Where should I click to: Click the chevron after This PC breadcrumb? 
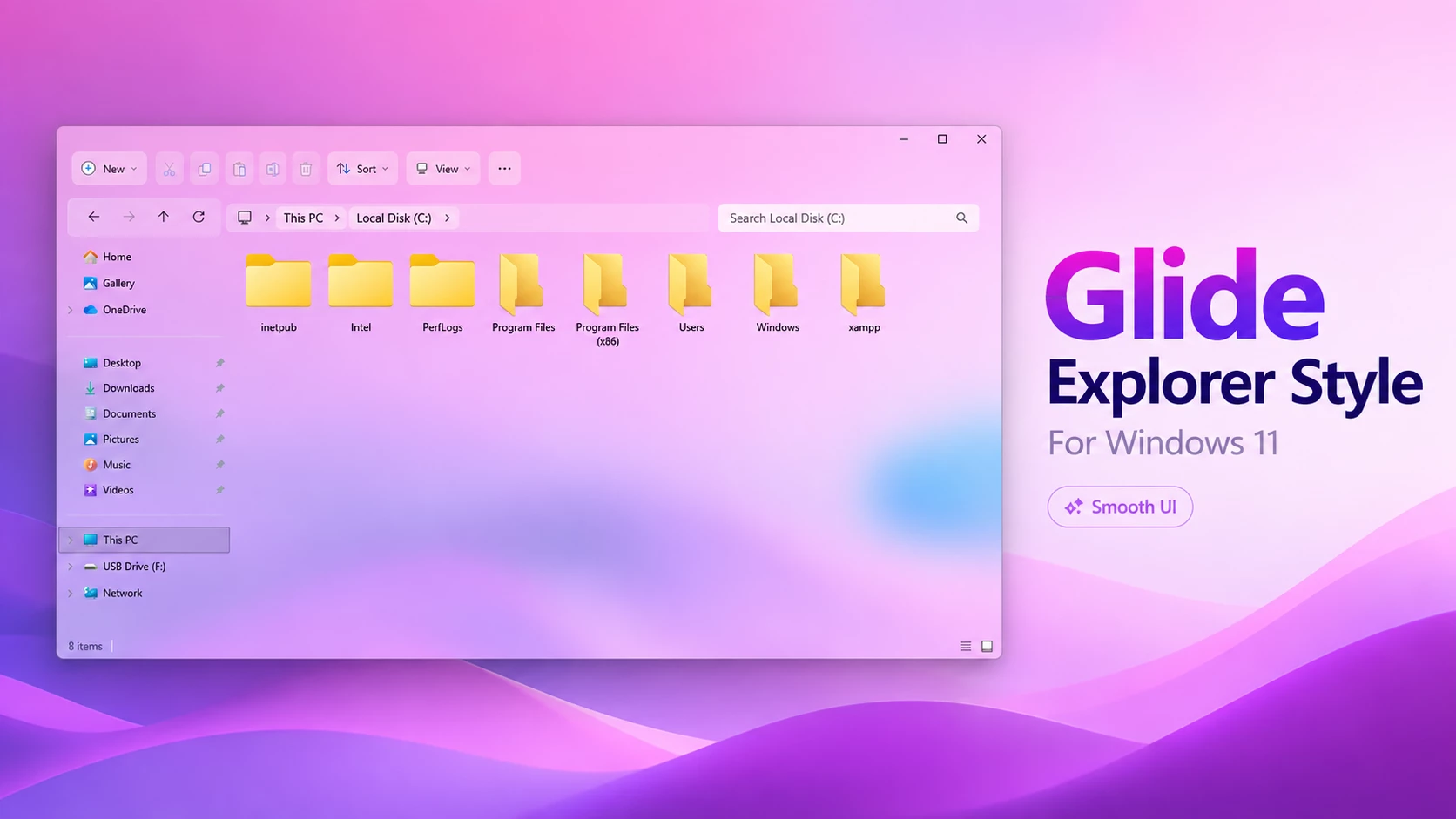337,218
